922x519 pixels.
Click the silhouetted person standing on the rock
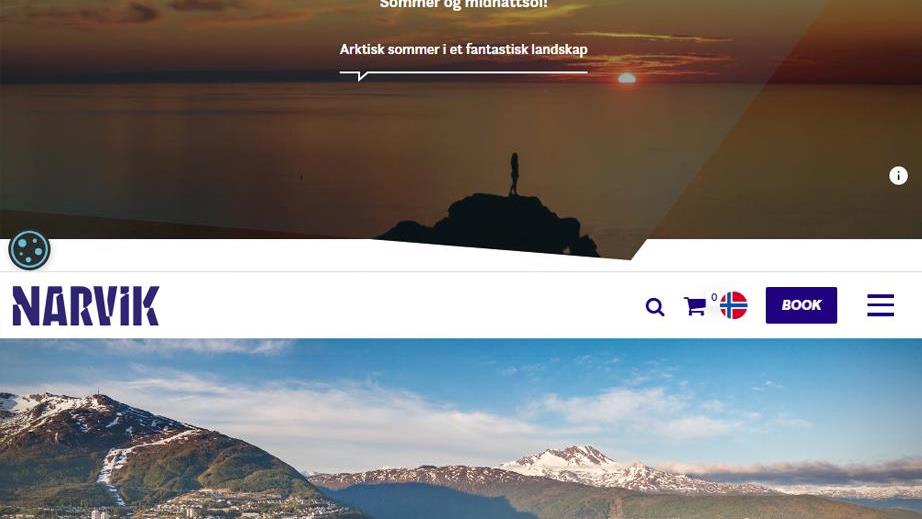(514, 174)
